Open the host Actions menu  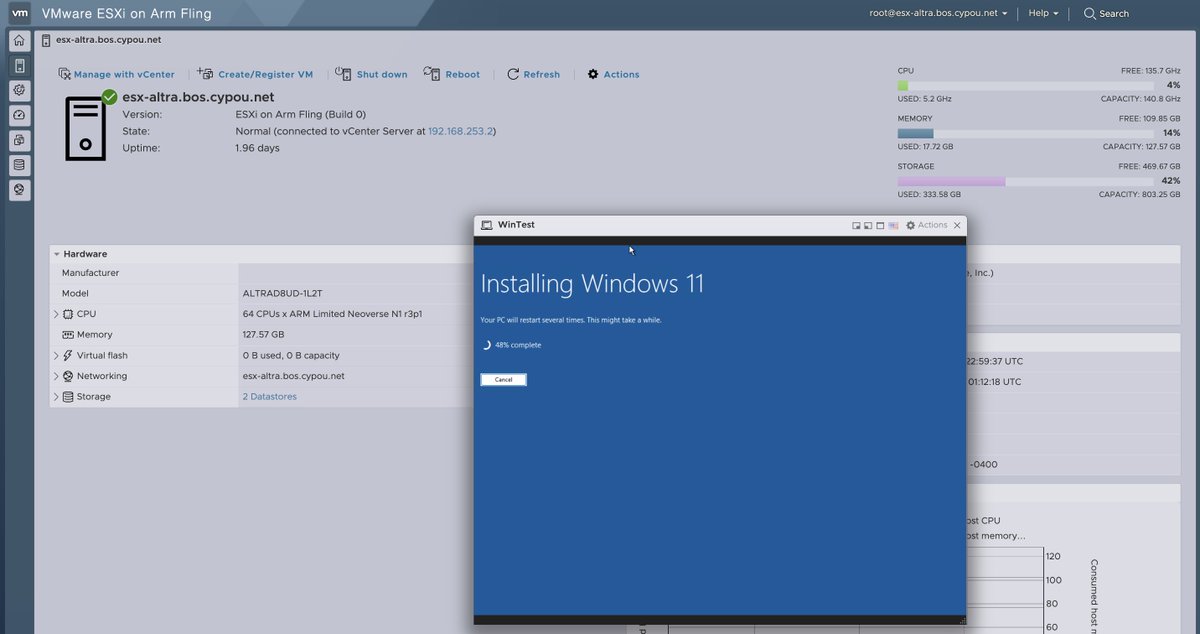coord(613,74)
